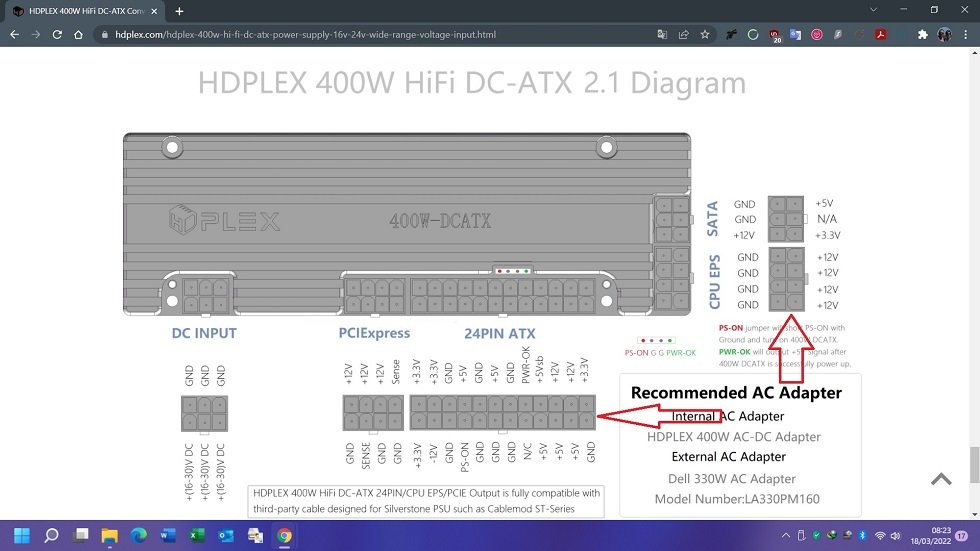980x551 pixels.
Task: Open the red shield extension with badge 20
Action: (775, 35)
